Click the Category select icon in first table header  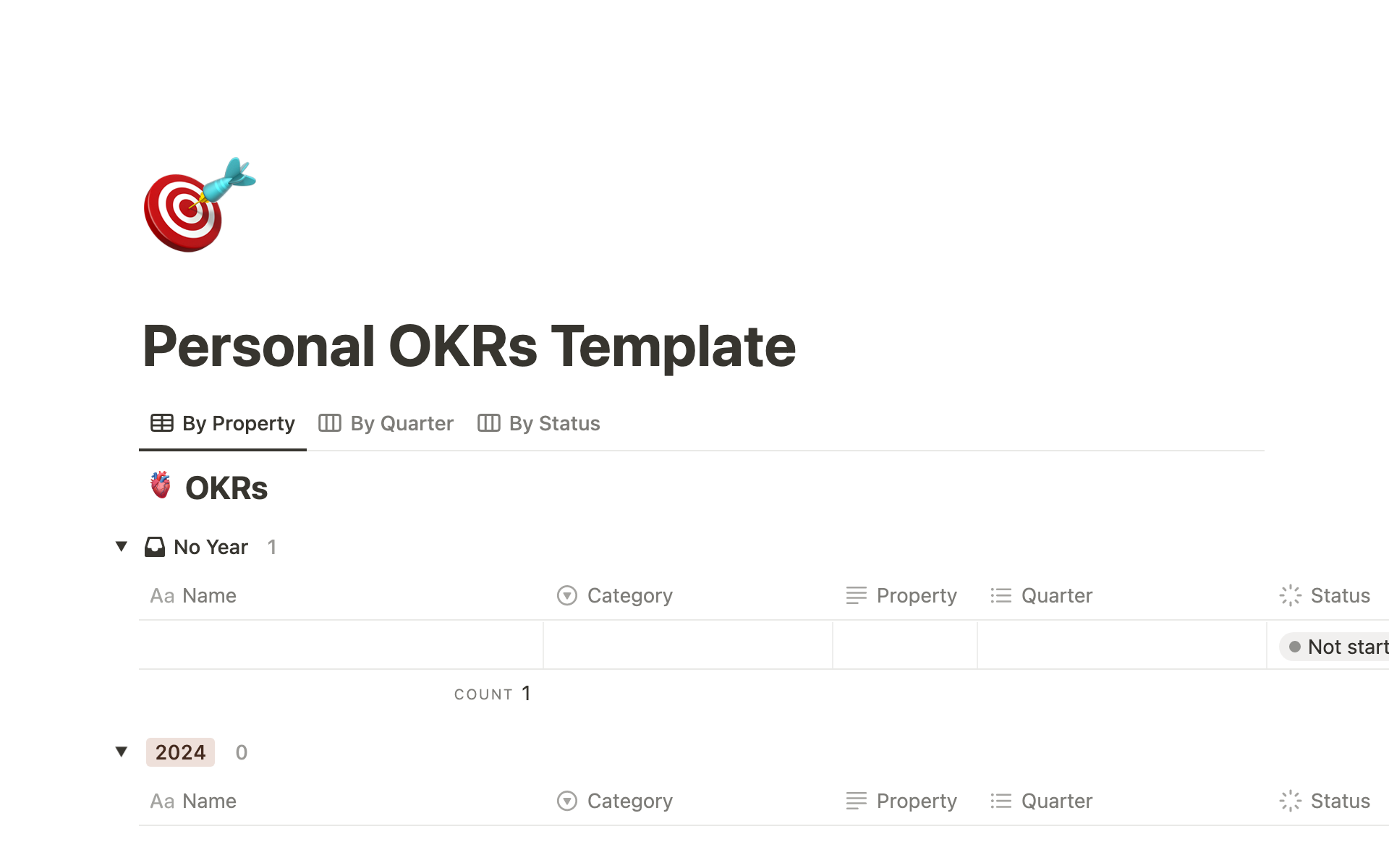point(567,595)
